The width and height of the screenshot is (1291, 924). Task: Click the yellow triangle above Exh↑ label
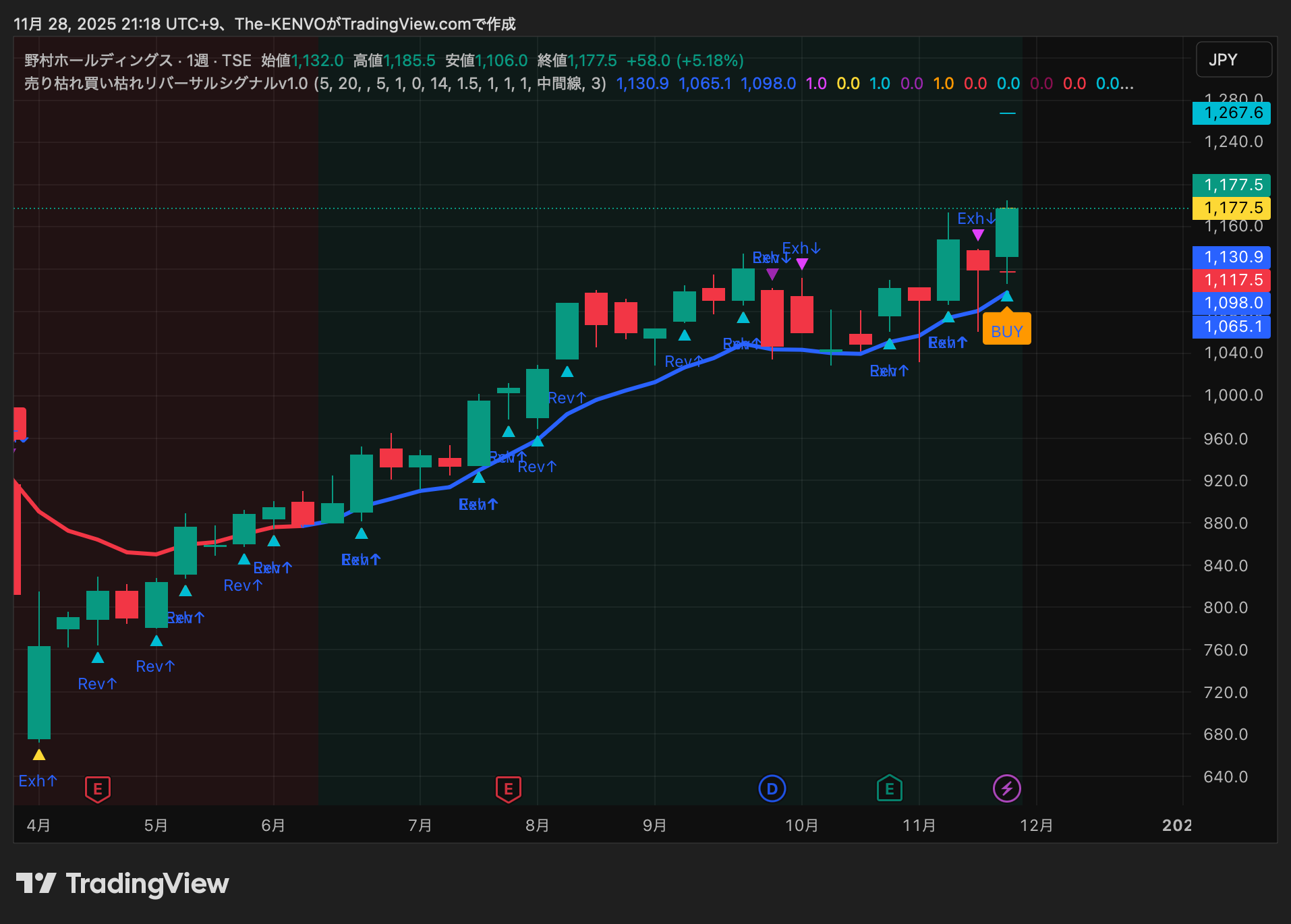pyautogui.click(x=39, y=755)
